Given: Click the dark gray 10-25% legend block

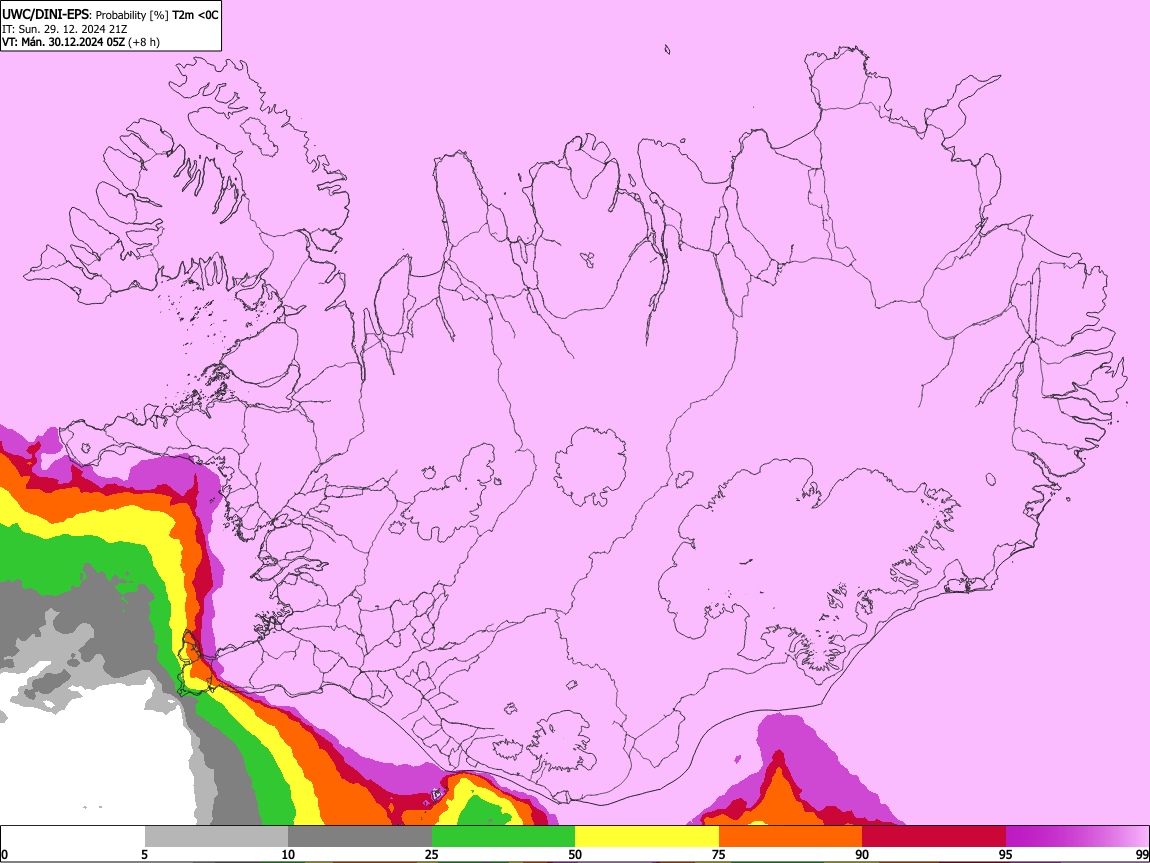Looking at the screenshot, I should 359,837.
